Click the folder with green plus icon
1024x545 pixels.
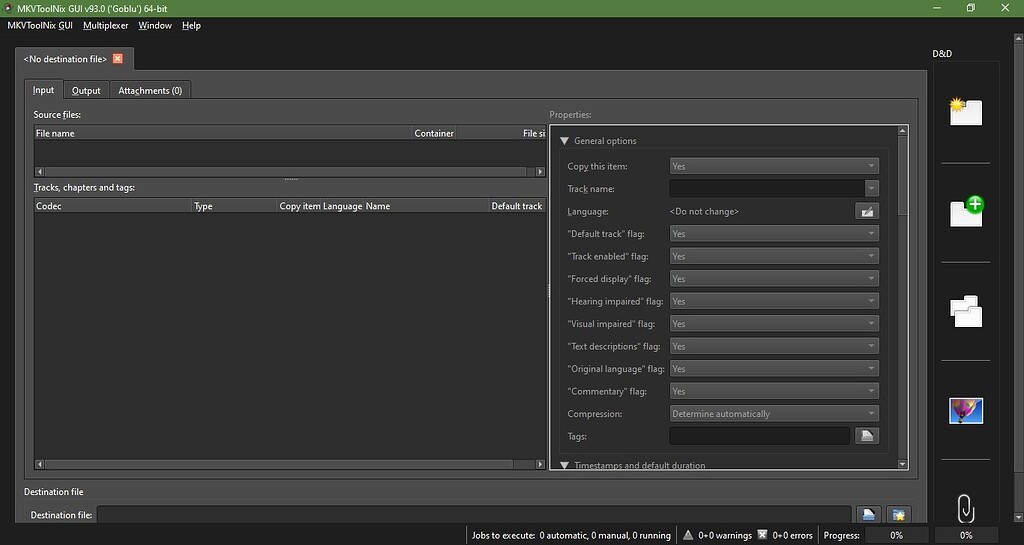tap(966, 211)
